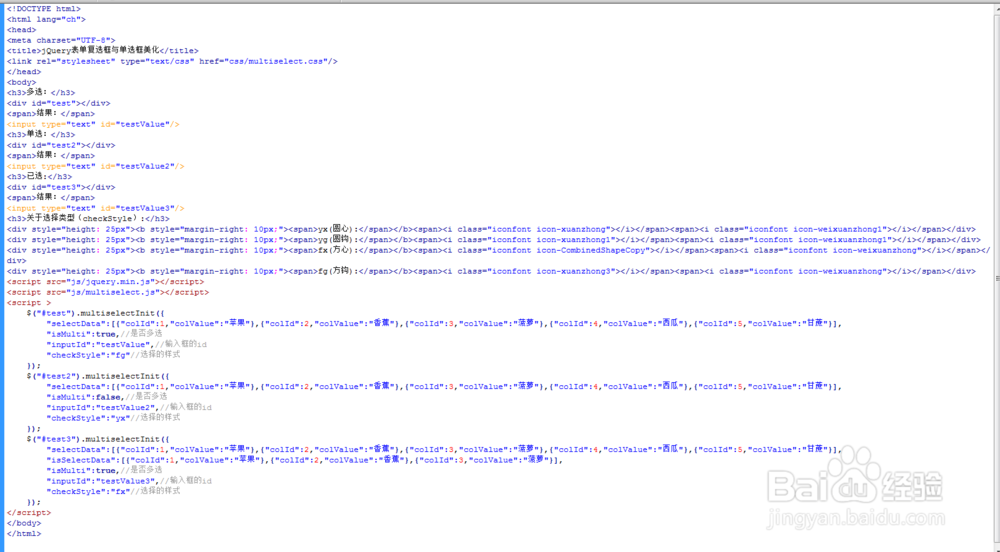
Task: Click the link tag for css/multiselect.css
Action: 172,61
